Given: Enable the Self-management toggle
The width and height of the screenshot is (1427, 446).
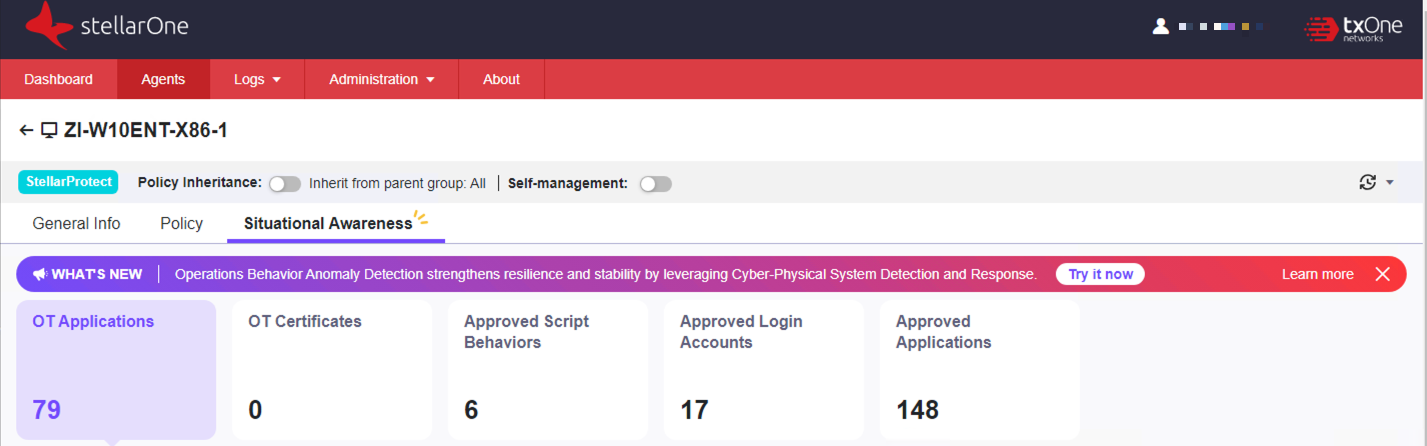Looking at the screenshot, I should [656, 184].
